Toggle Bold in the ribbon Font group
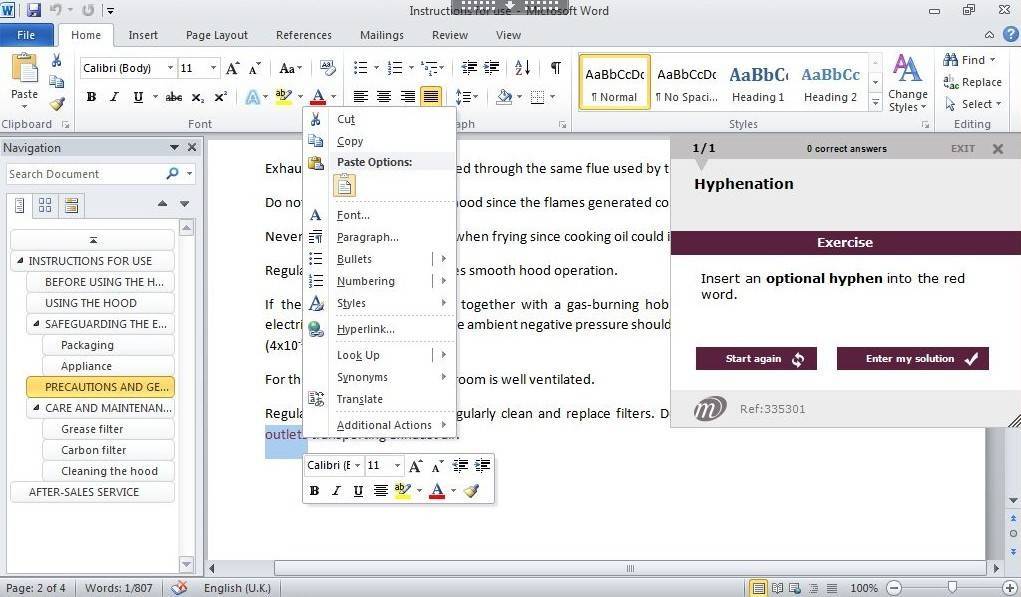The height and width of the screenshot is (597, 1021). [x=91, y=97]
